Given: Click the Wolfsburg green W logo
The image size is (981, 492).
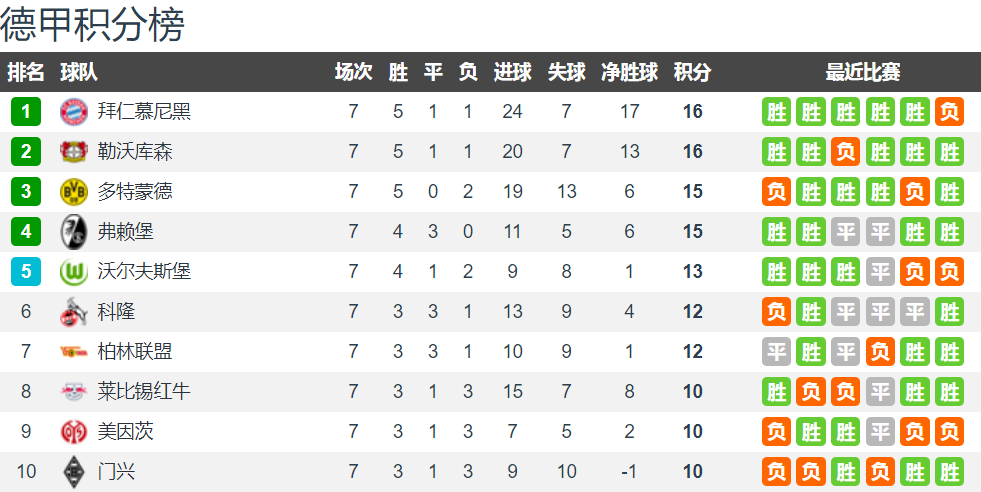Looking at the screenshot, I should pos(74,272).
